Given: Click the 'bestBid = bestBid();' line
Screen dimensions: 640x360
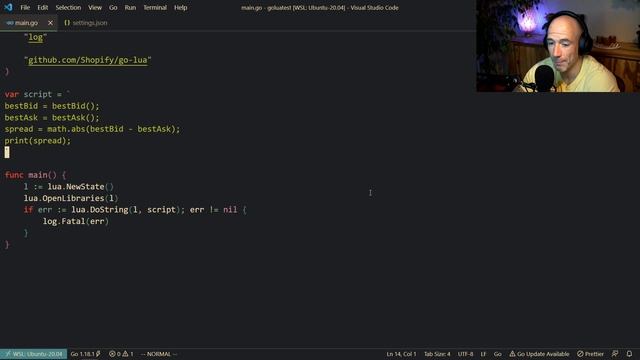Looking at the screenshot, I should click(x=52, y=106).
